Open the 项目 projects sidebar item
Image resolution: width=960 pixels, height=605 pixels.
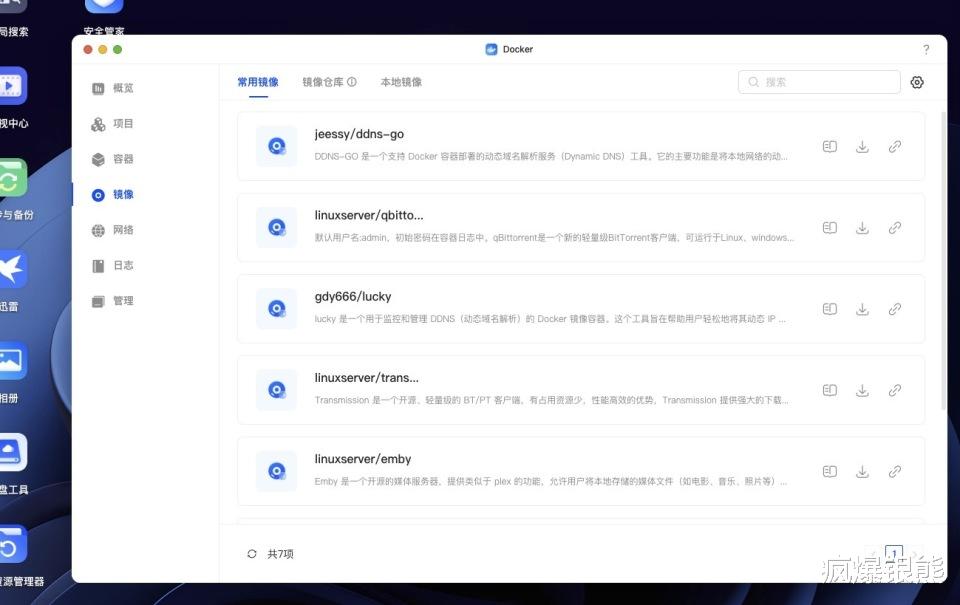113,124
